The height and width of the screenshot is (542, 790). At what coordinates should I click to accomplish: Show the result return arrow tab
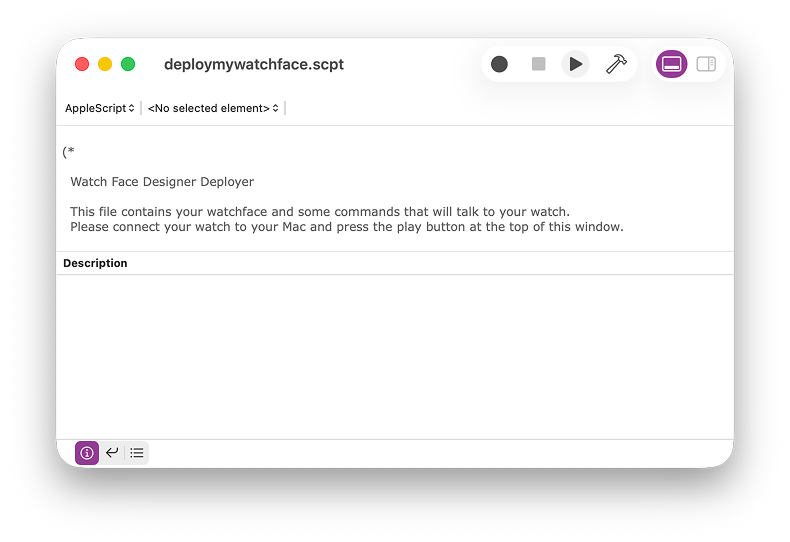(x=112, y=453)
